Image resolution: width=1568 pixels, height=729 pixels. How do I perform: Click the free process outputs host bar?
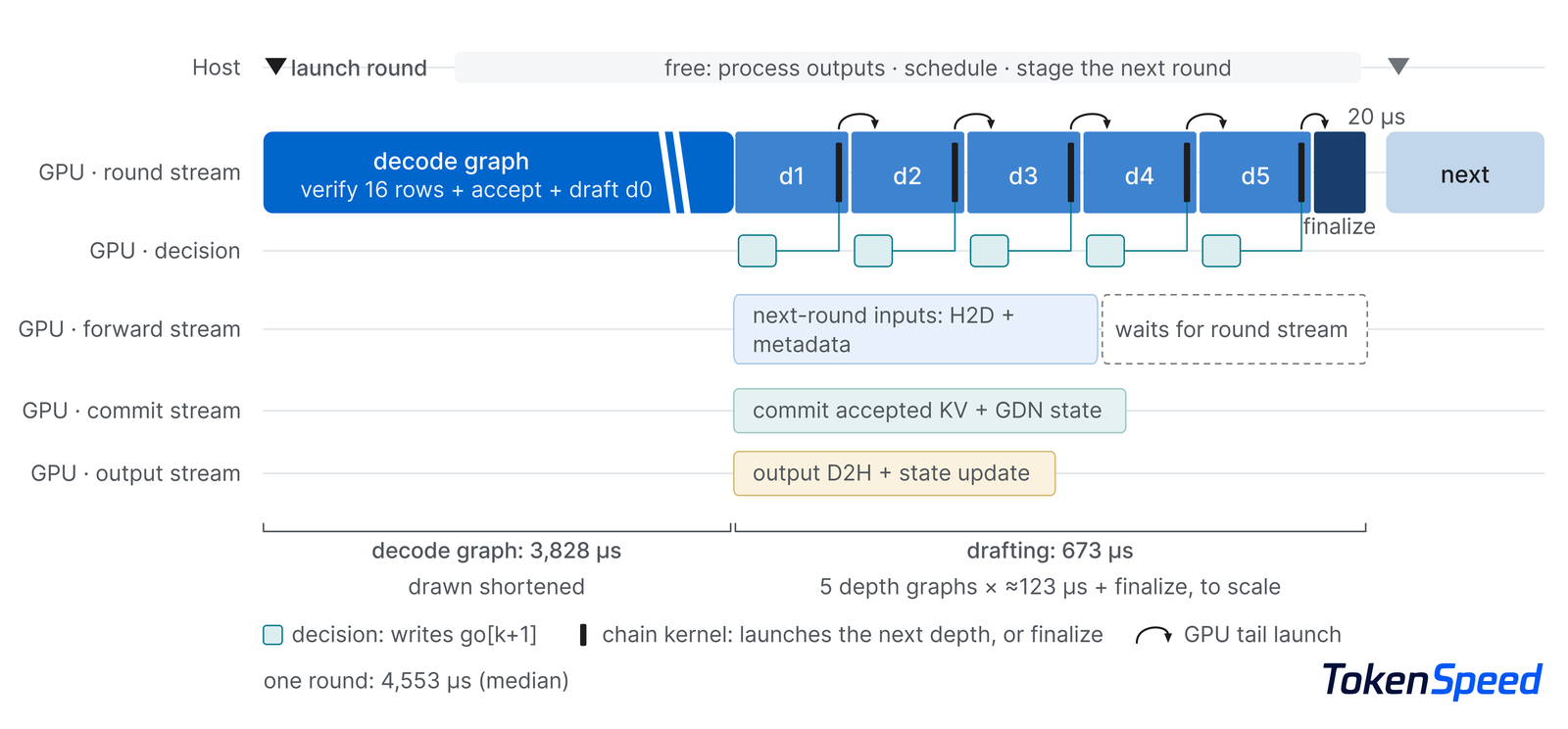[907, 68]
